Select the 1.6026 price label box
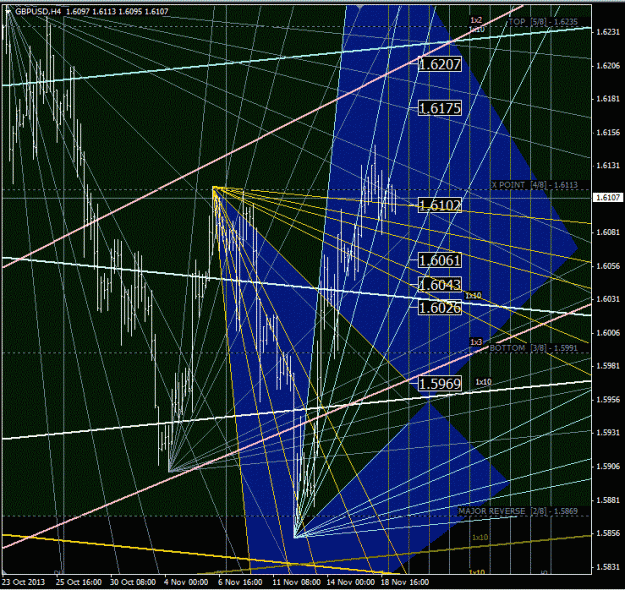Image resolution: width=625 pixels, height=590 pixels. point(440,307)
